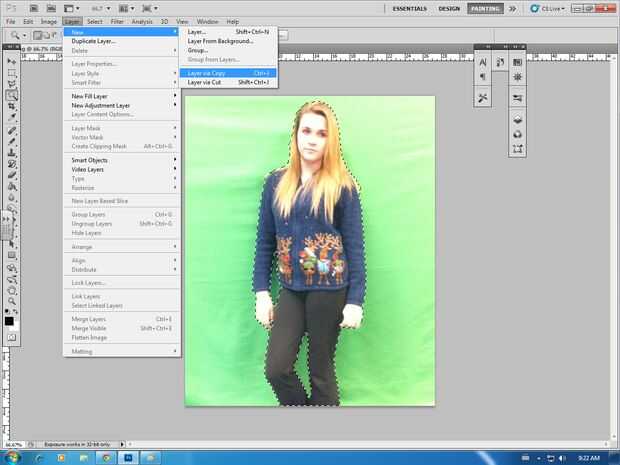
Task: Open the Filter menu
Action: tap(117, 21)
